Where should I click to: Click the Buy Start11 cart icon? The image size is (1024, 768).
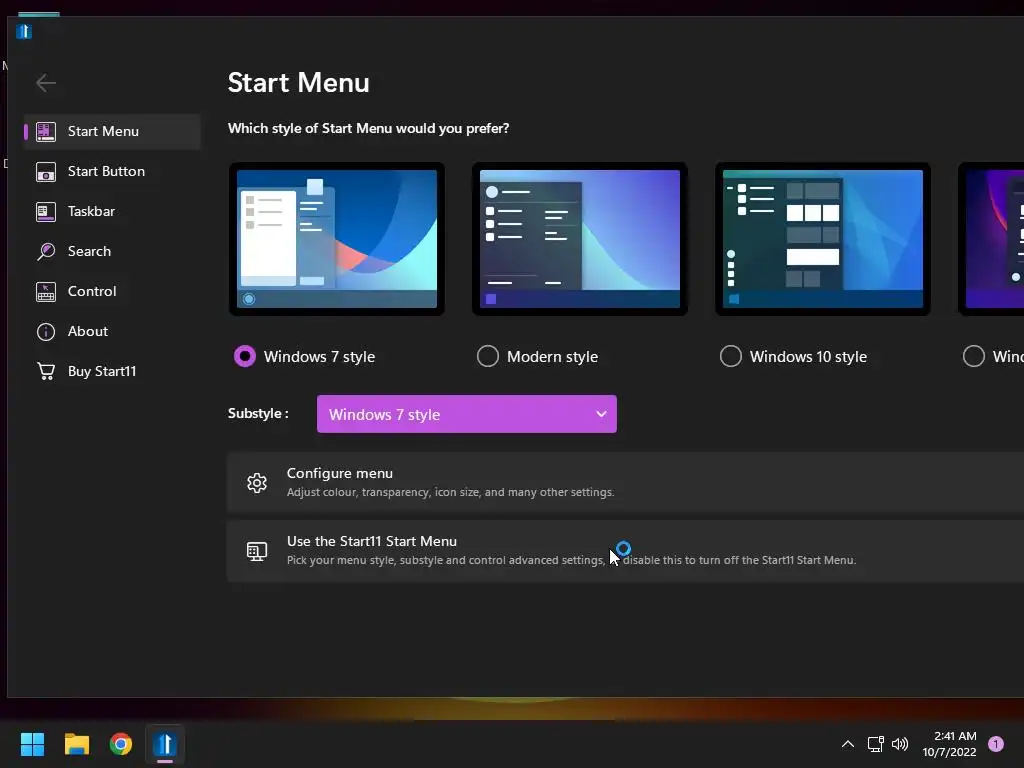coord(46,372)
